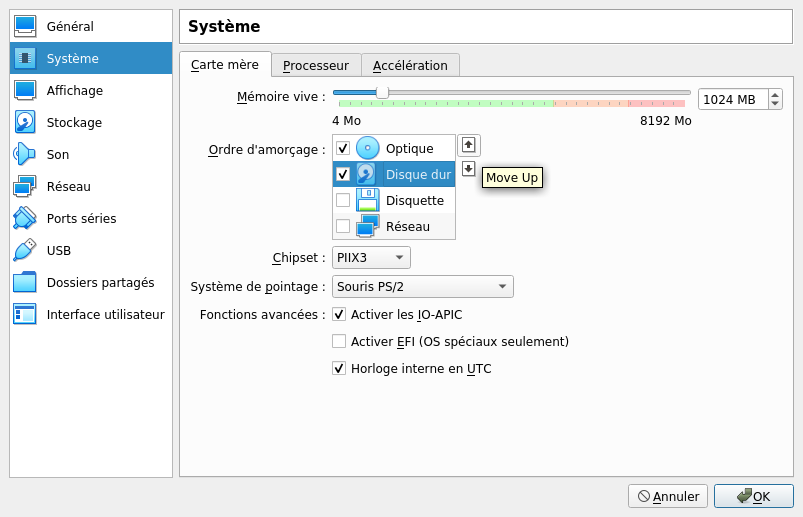Click the move down arrow for boot order

(x=469, y=168)
